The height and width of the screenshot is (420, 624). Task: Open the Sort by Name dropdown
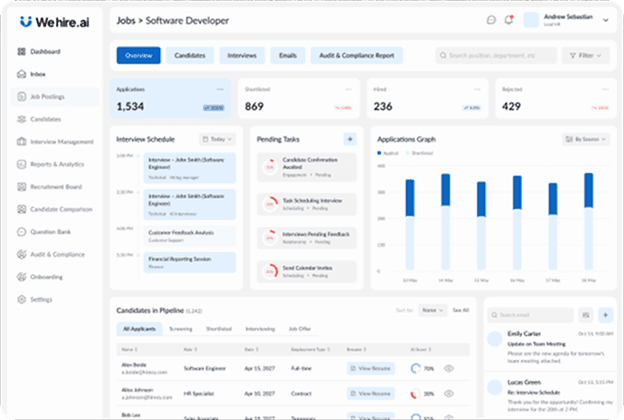[x=433, y=310]
